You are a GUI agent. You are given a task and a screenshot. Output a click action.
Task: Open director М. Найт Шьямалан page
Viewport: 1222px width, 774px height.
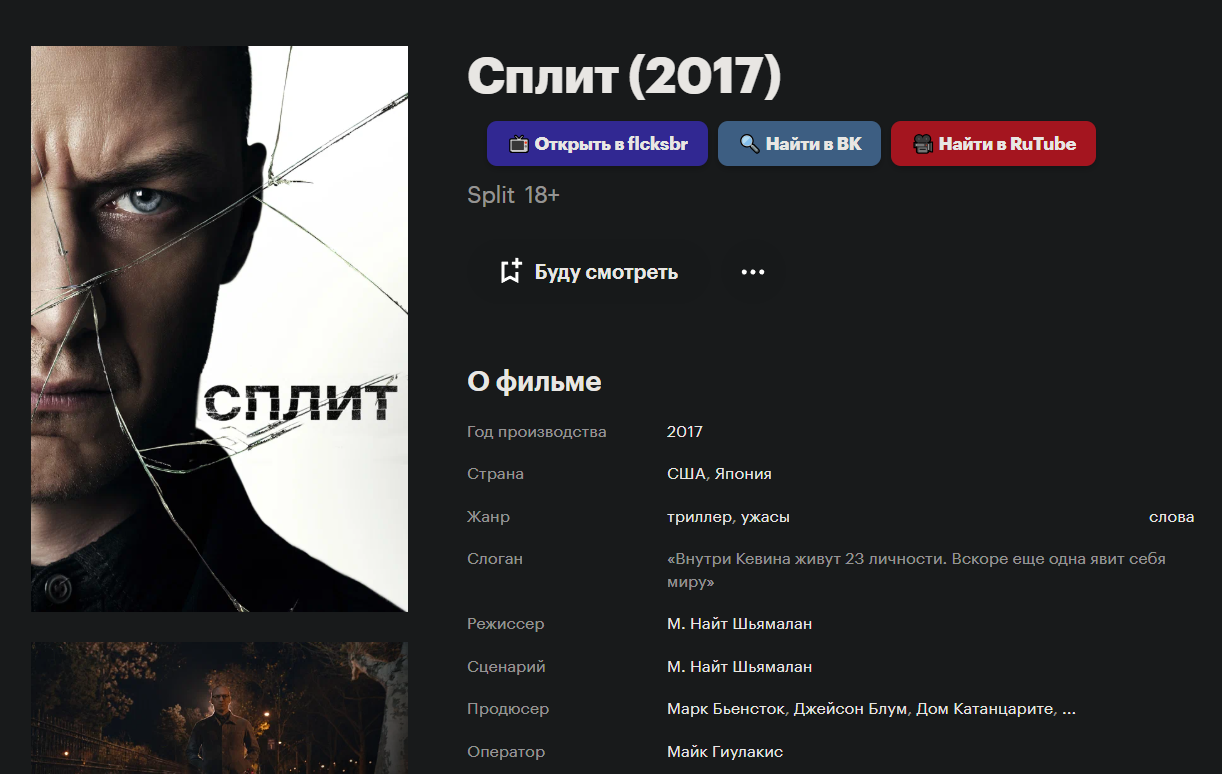tap(739, 624)
